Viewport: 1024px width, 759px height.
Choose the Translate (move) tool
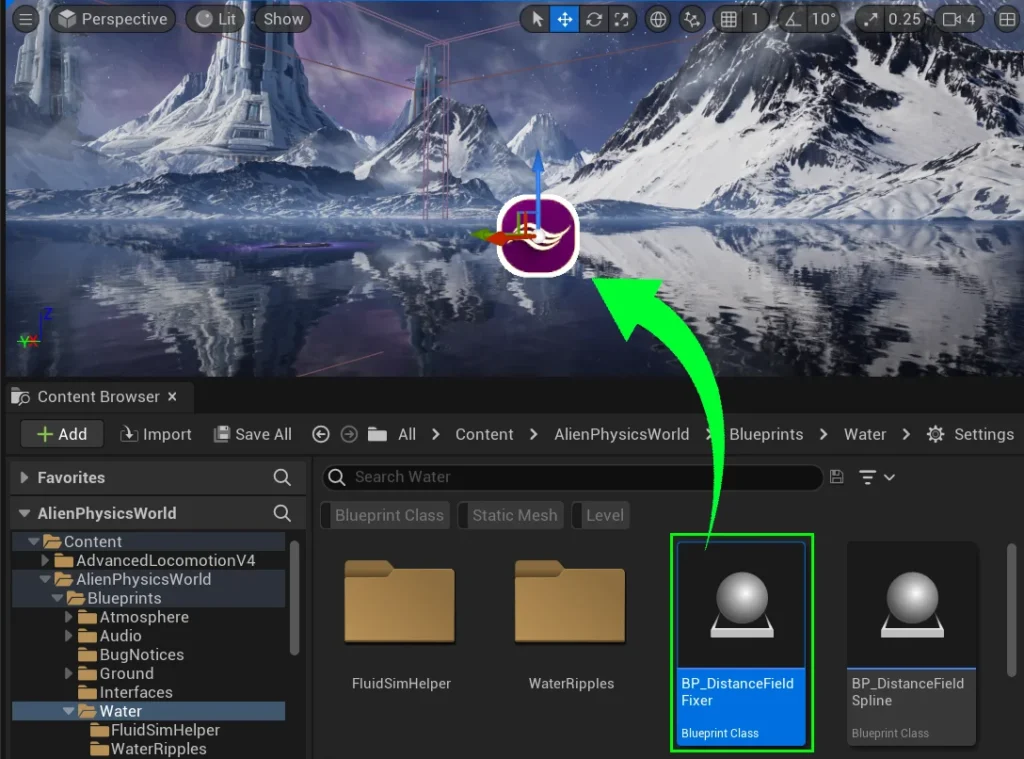(x=565, y=19)
